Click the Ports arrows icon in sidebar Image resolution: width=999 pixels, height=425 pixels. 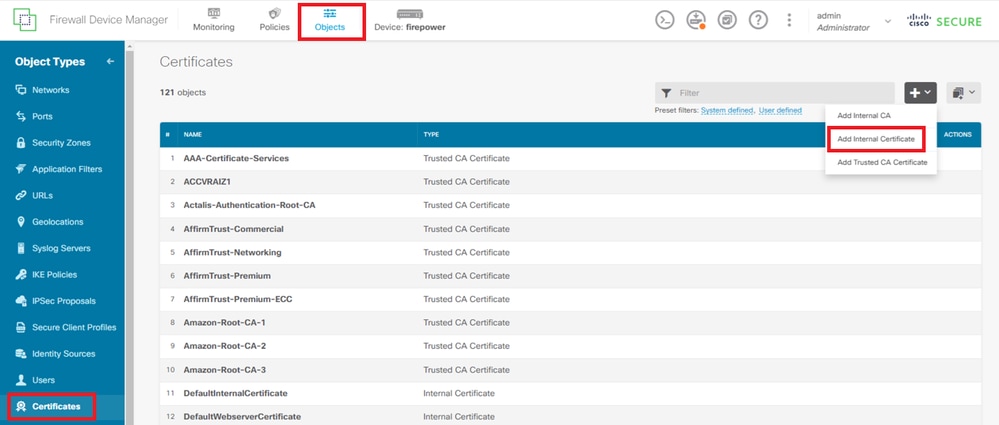point(21,117)
